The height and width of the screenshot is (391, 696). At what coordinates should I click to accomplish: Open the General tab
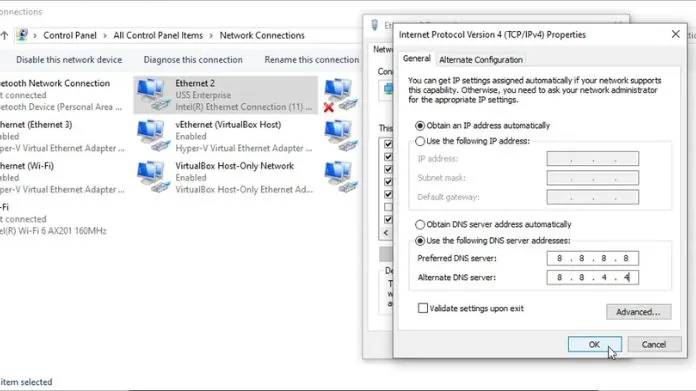(416, 58)
